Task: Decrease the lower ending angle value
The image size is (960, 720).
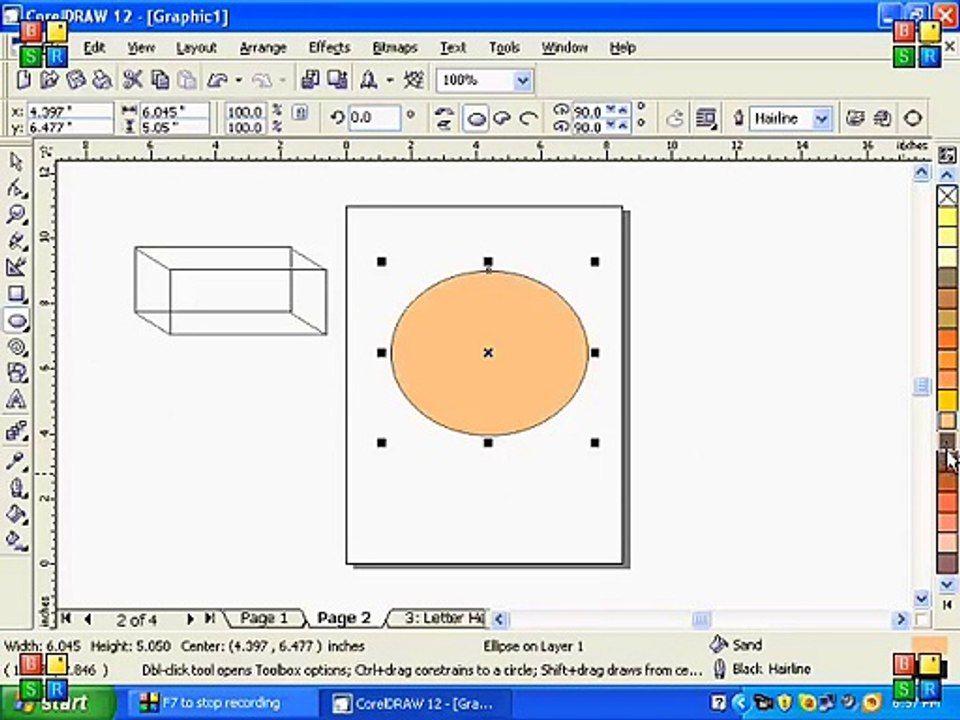Action: pos(610,126)
